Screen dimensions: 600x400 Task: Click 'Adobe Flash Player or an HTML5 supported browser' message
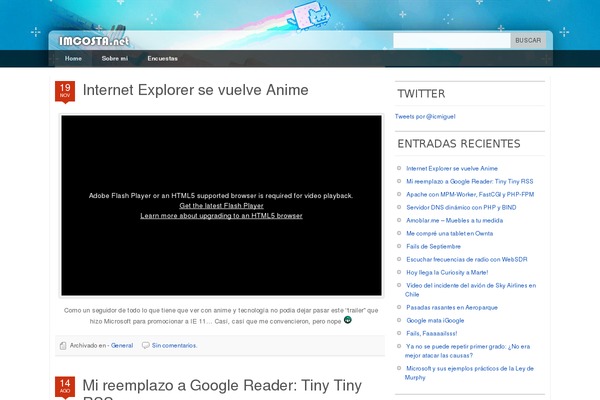[221, 196]
